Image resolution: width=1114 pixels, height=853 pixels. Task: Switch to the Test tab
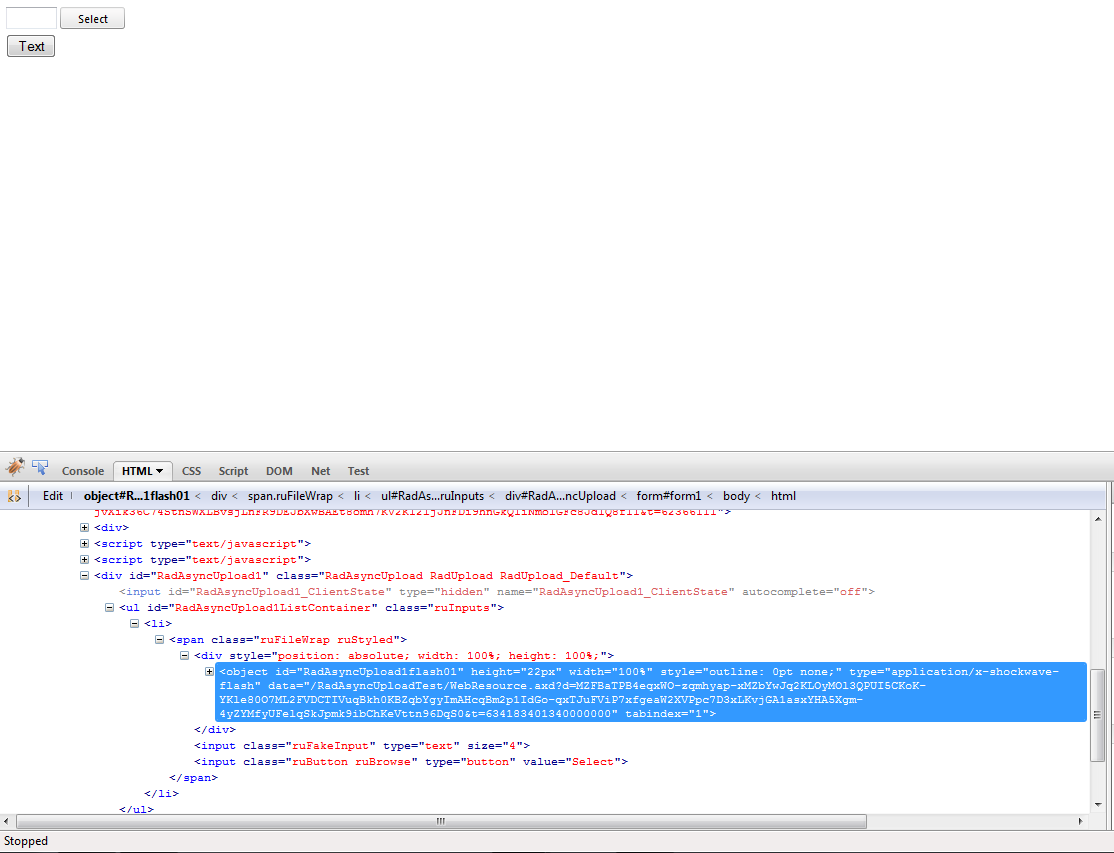coord(358,471)
